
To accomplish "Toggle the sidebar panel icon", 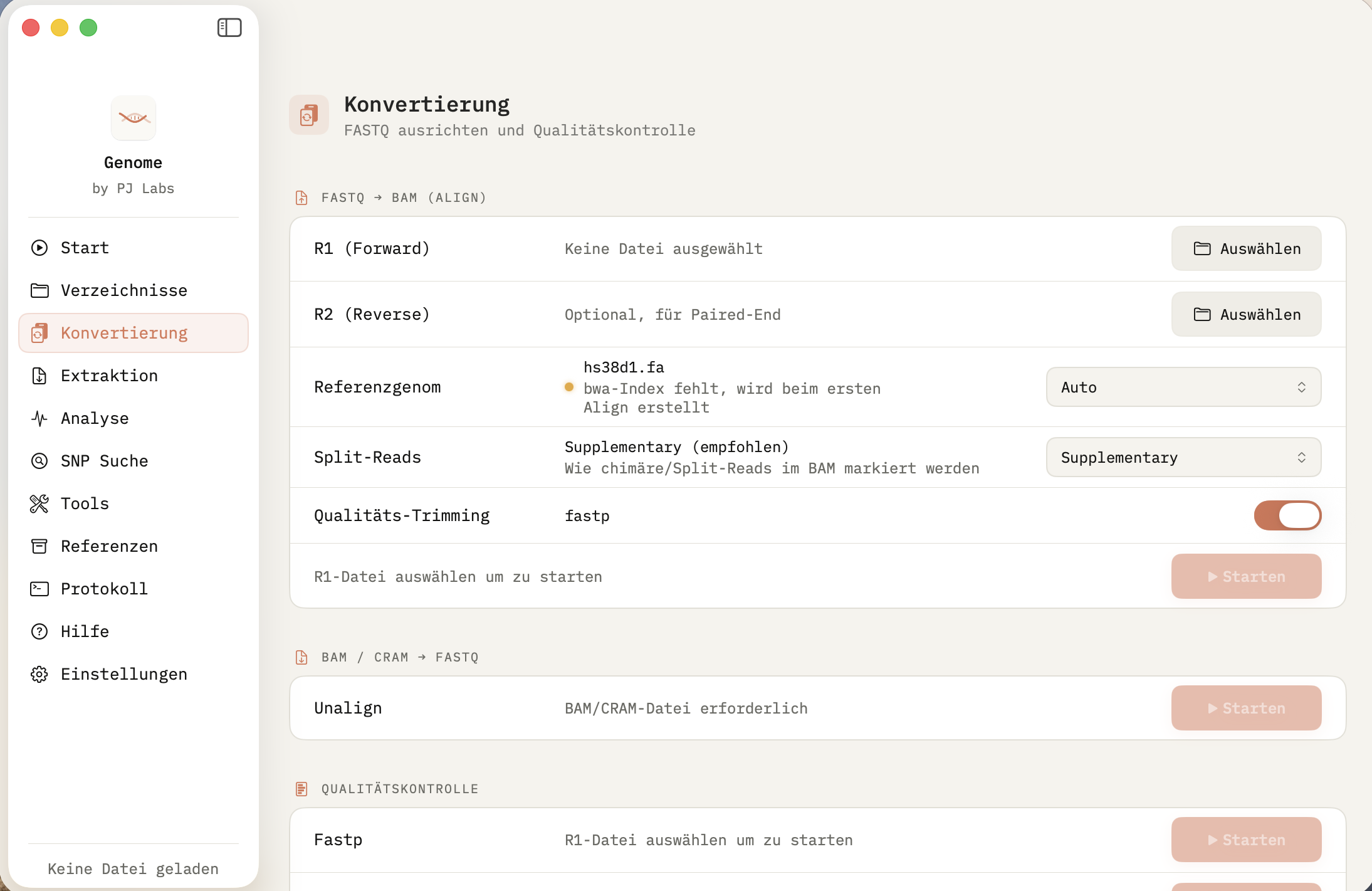I will pos(229,28).
